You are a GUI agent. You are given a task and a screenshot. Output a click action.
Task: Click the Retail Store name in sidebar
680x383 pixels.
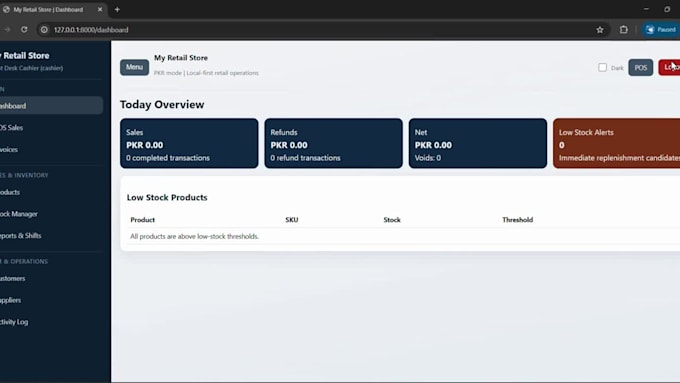pyautogui.click(x=25, y=56)
